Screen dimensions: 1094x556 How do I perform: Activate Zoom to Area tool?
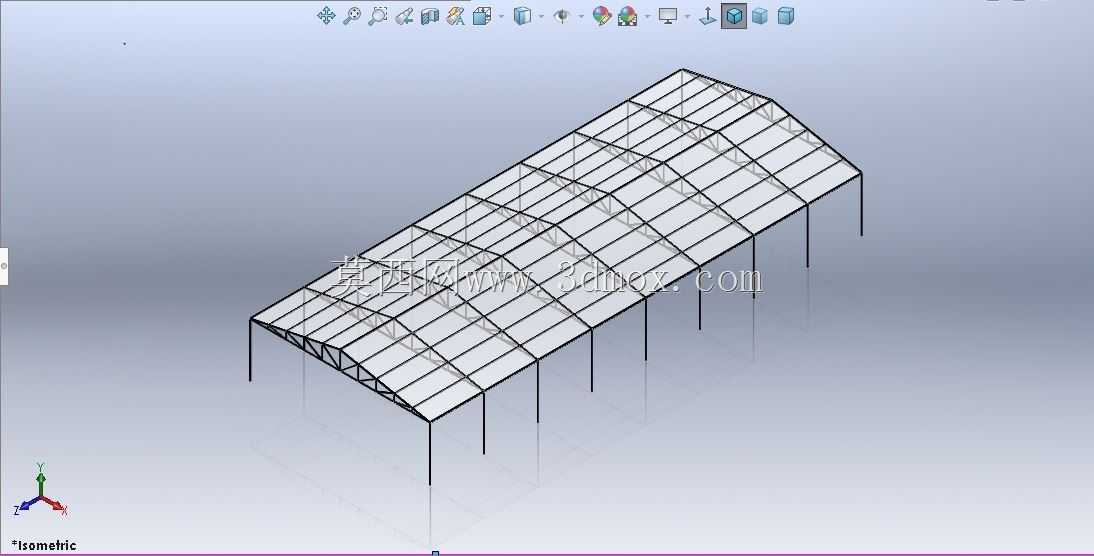(x=377, y=15)
